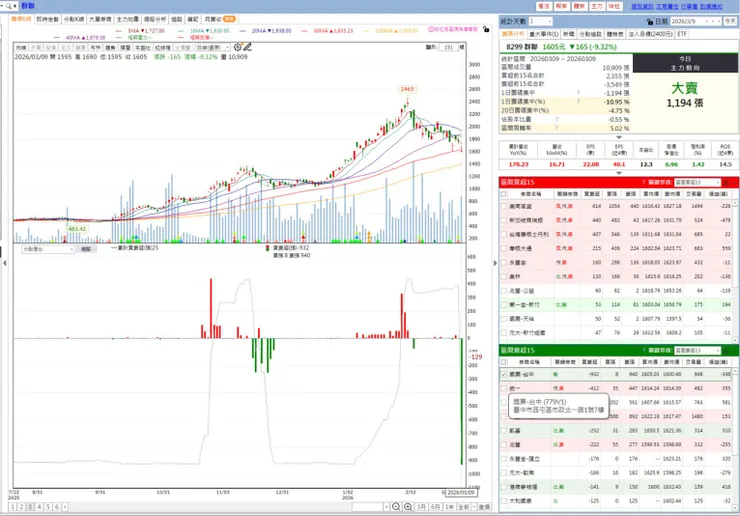Click the orange badge on 月營收 tab
This screenshot has width=740, height=516.
coord(229,19)
